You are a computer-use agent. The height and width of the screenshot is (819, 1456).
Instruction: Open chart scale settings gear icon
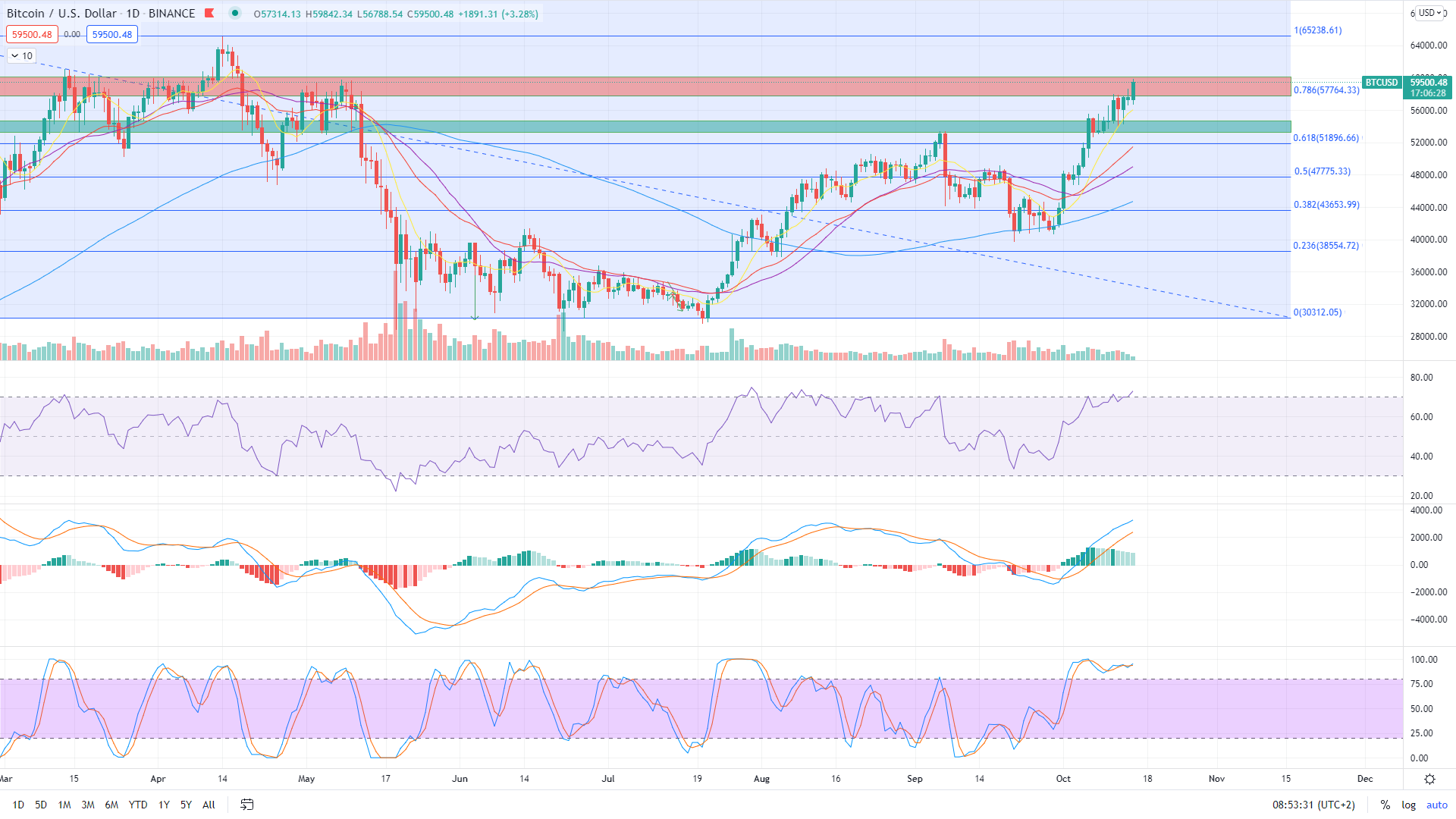tap(1429, 779)
